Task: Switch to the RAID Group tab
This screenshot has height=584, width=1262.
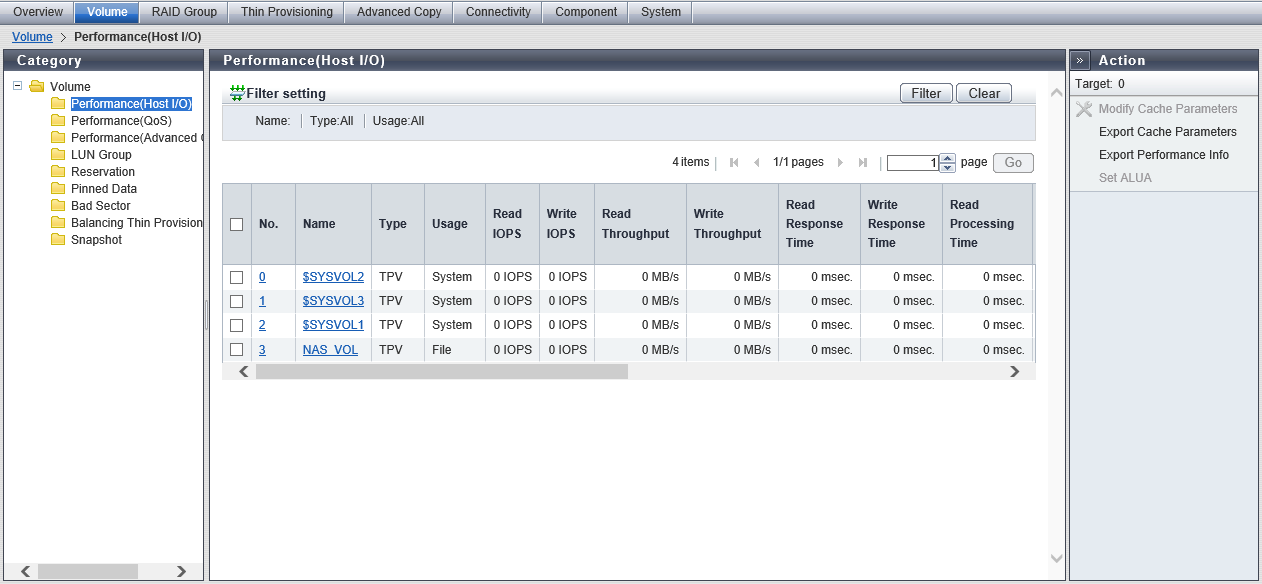Action: pyautogui.click(x=184, y=12)
